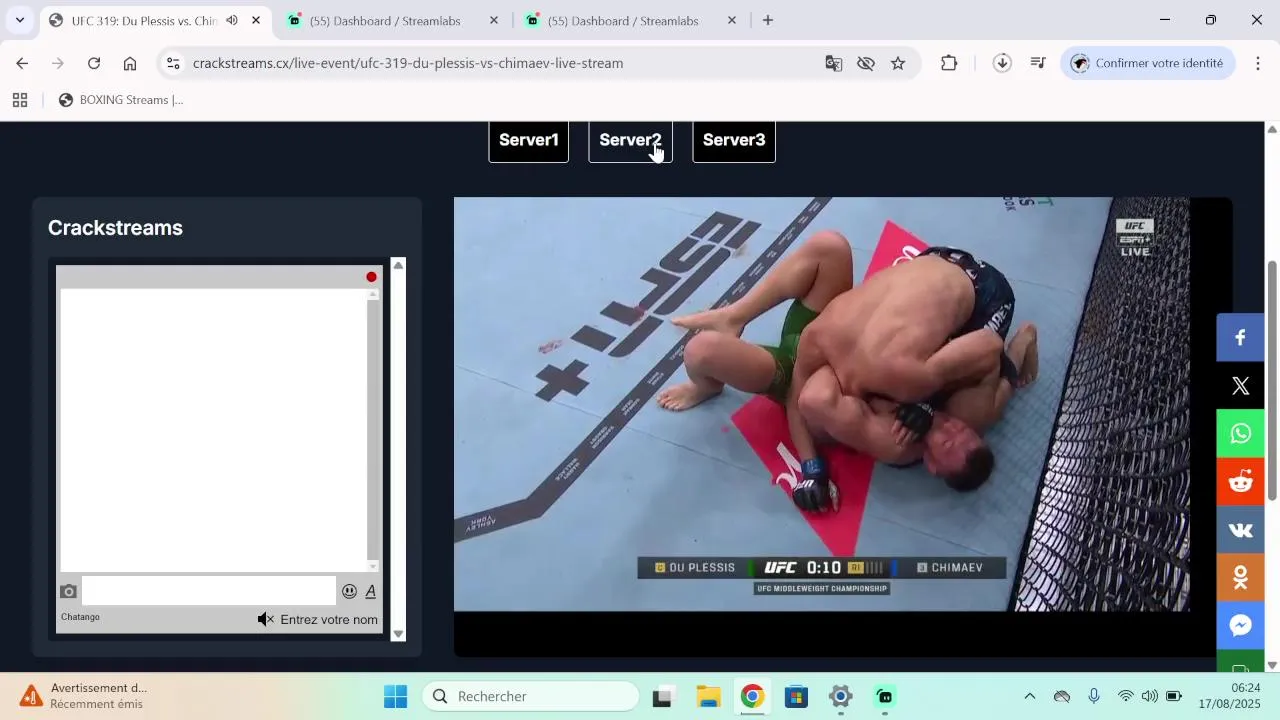Share on VK icon
Screen dimensions: 1280x720
click(1240, 530)
